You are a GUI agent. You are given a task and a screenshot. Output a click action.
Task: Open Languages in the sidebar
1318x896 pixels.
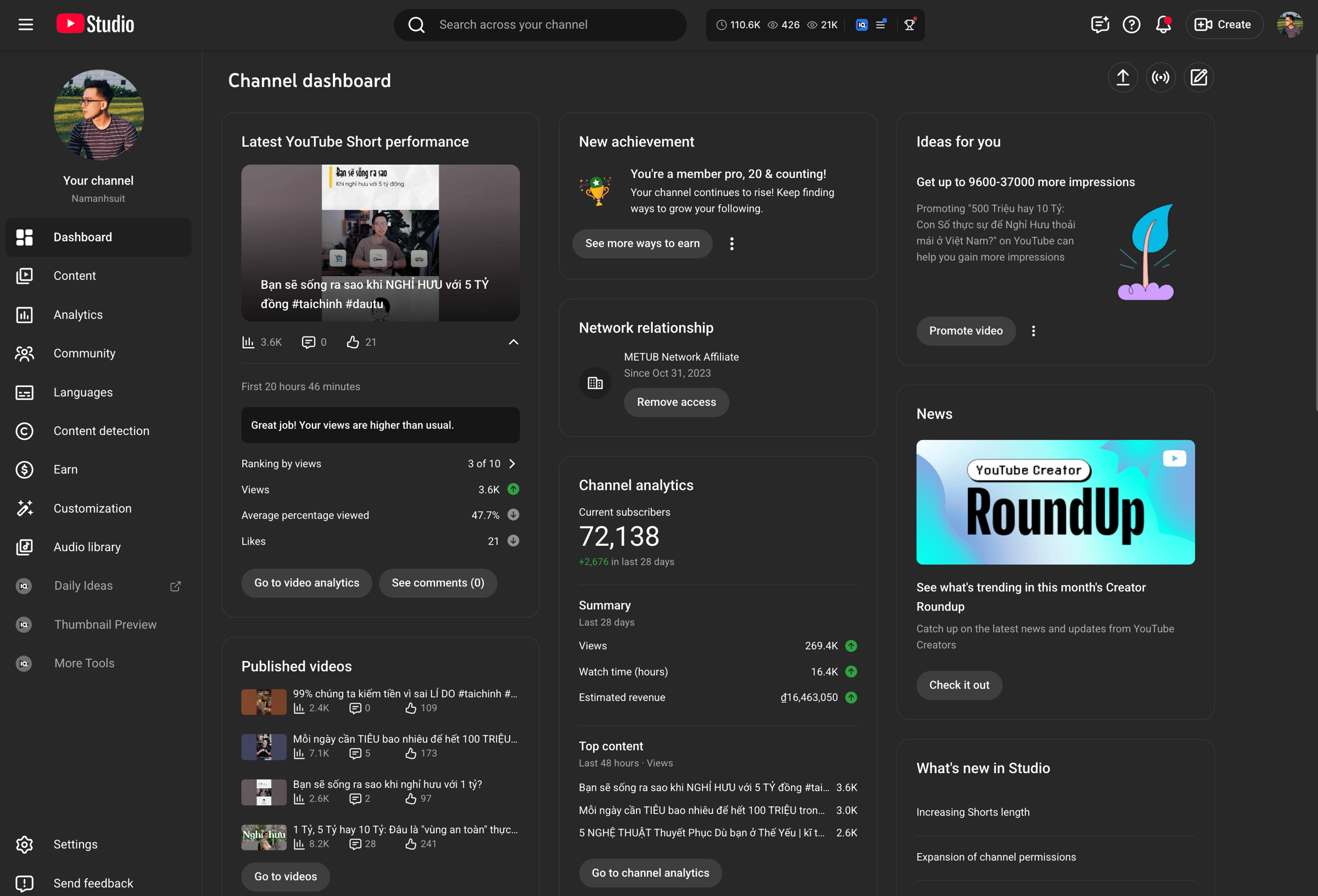(x=99, y=393)
